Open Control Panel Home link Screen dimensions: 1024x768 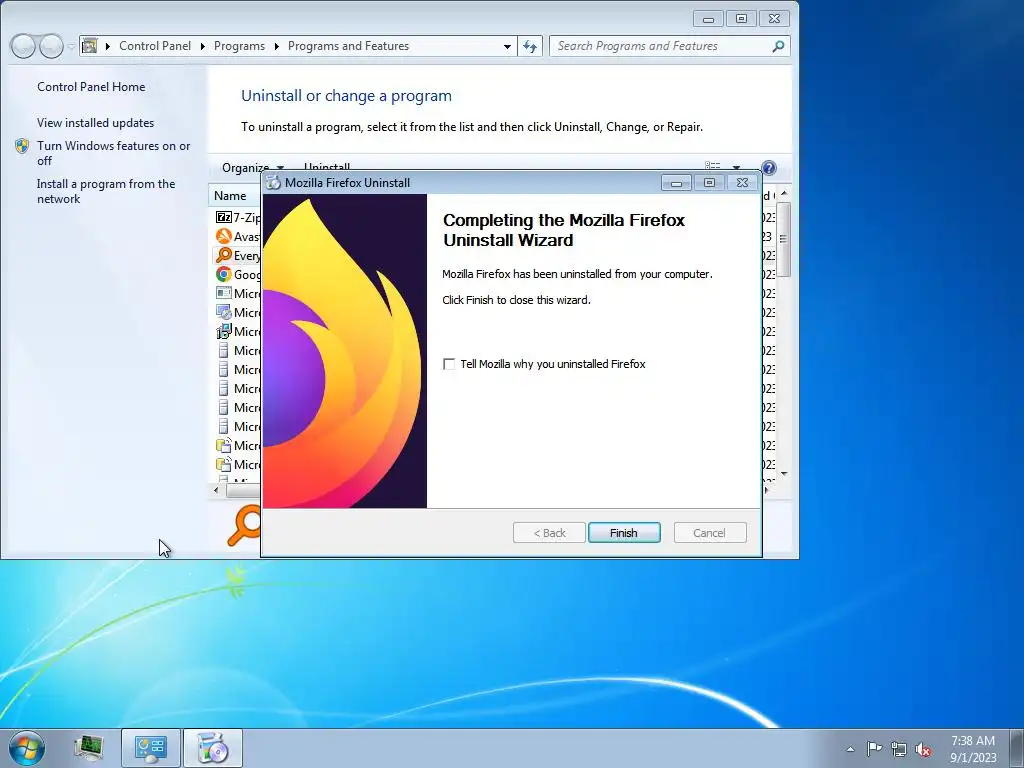(x=91, y=87)
